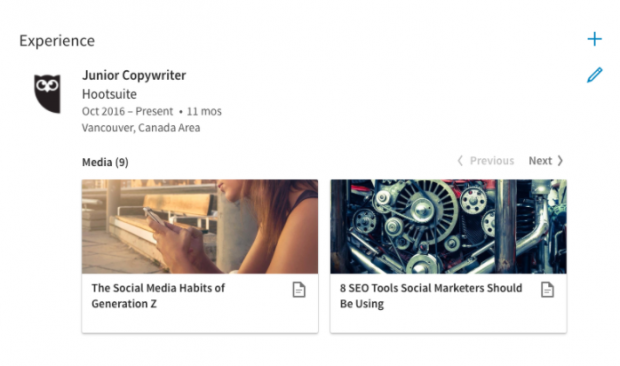
Task: Open thumbnail of woman using phone
Action: coord(200,226)
